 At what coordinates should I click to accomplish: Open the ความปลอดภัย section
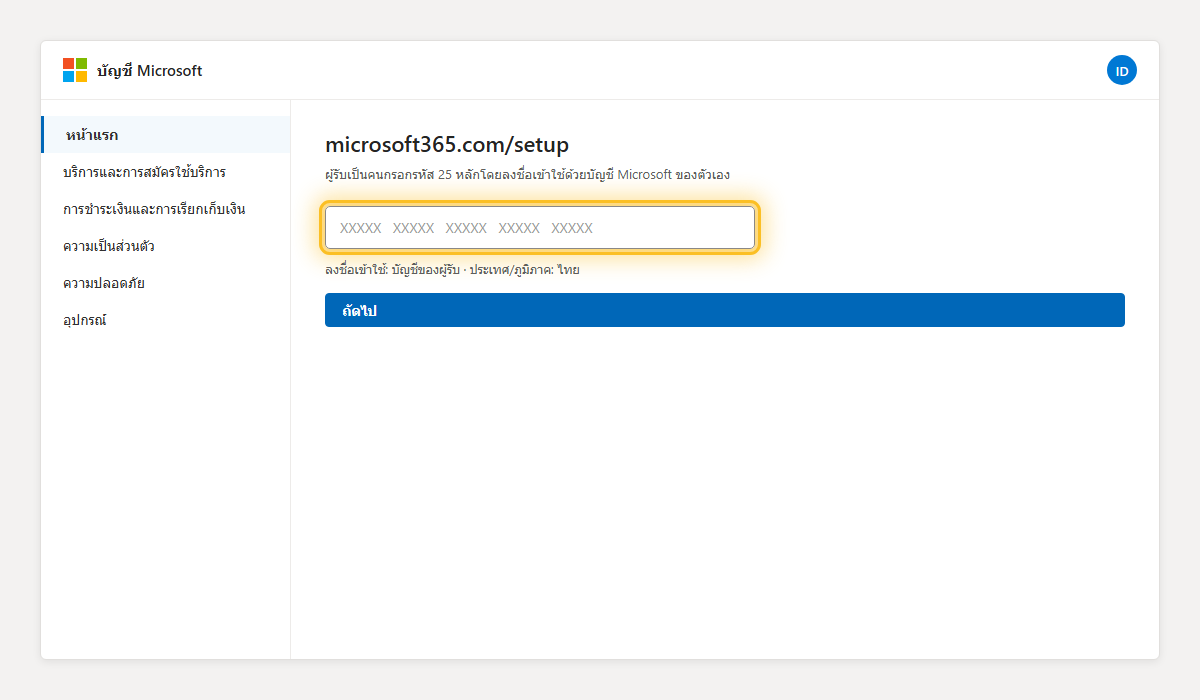click(166, 283)
